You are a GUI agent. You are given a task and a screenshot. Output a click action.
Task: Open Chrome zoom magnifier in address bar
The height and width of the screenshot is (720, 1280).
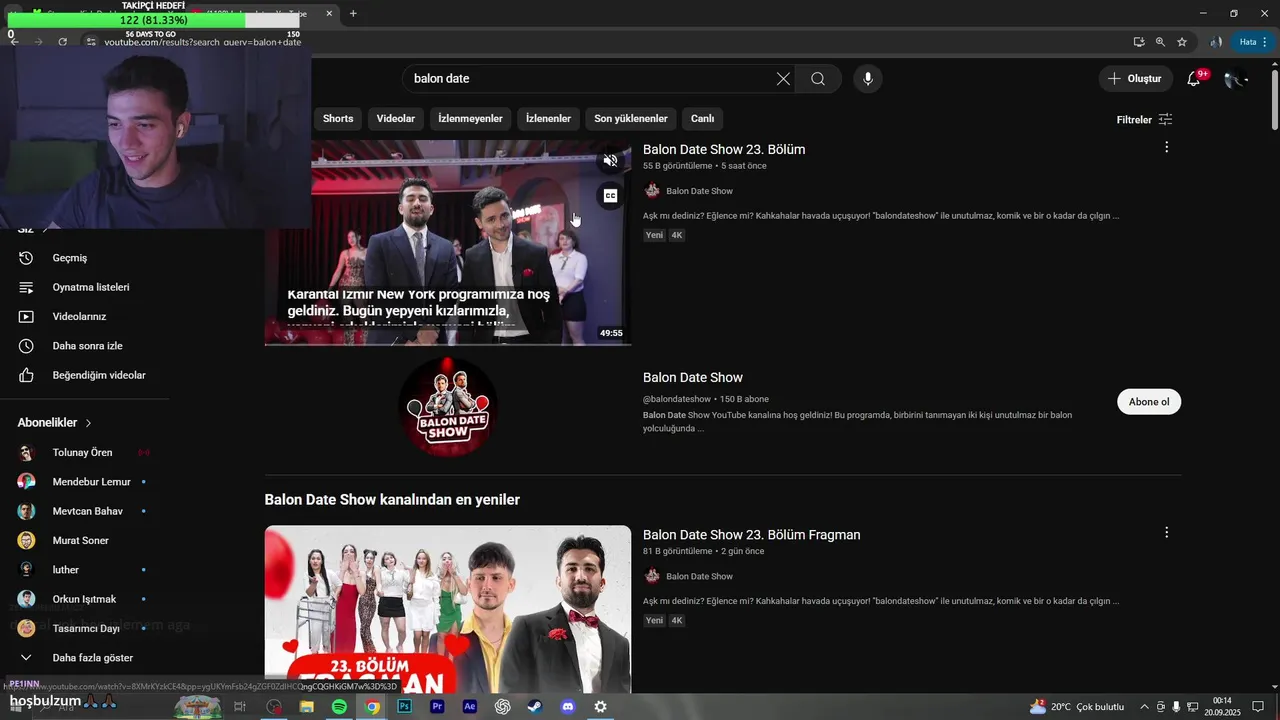1160,42
